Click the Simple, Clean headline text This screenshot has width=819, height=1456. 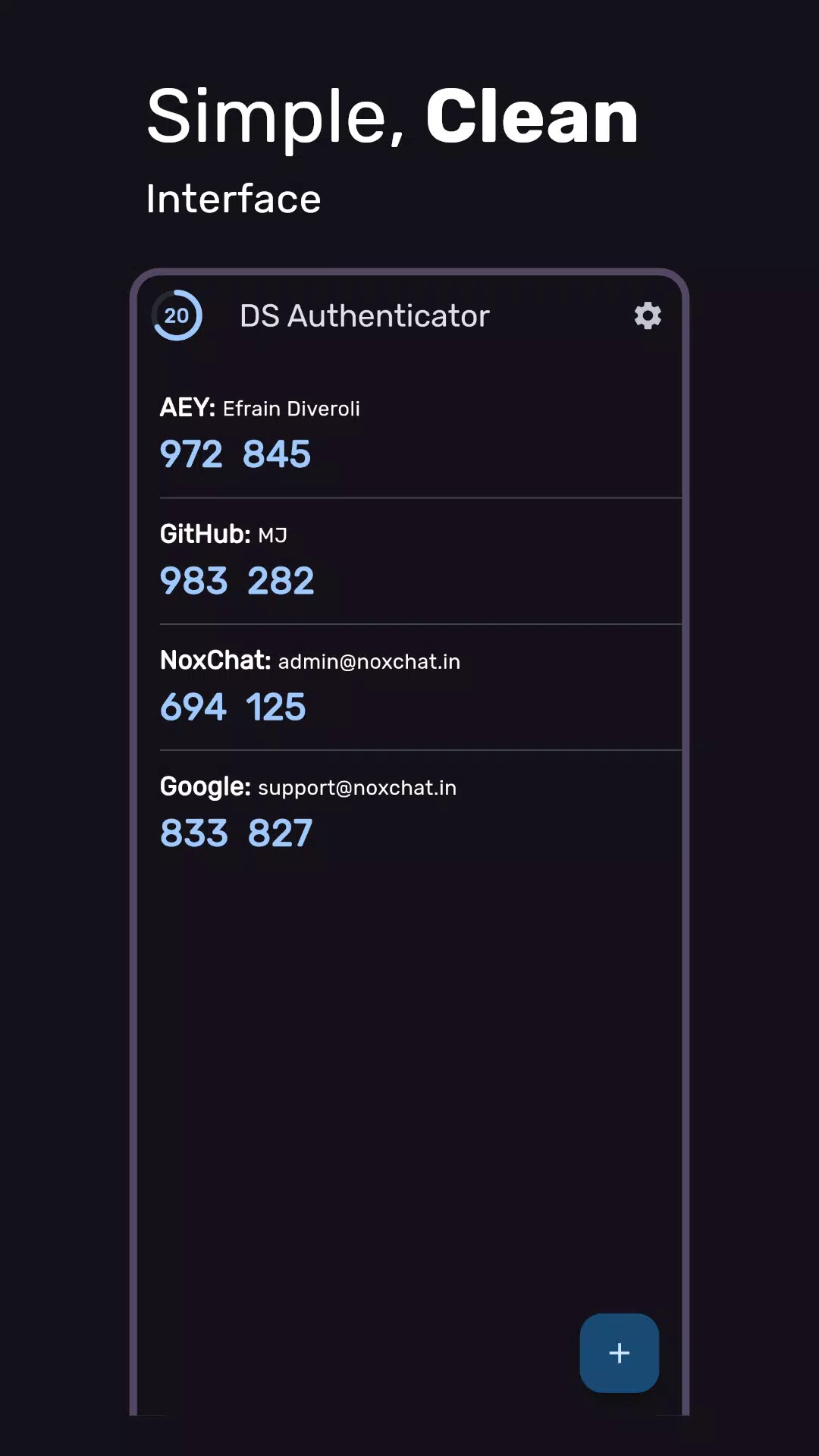tap(393, 116)
